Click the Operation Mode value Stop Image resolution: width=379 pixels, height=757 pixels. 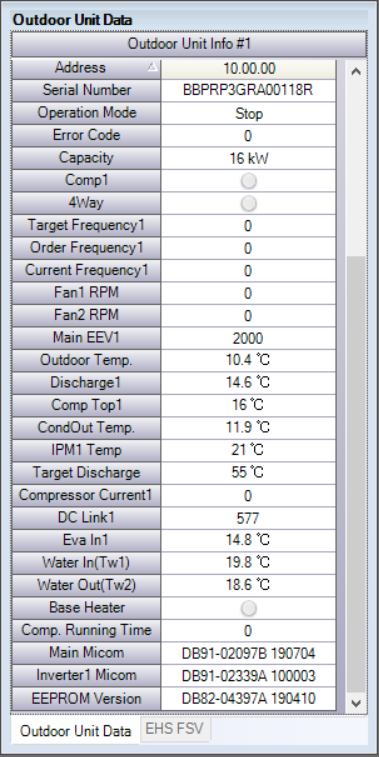click(248, 113)
